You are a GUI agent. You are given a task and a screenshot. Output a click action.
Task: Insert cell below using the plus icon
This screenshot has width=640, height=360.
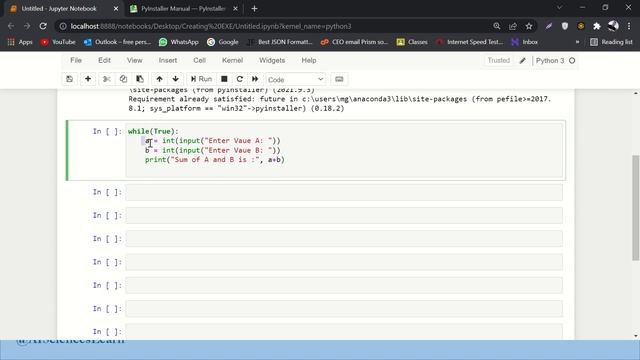pyautogui.click(x=88, y=79)
